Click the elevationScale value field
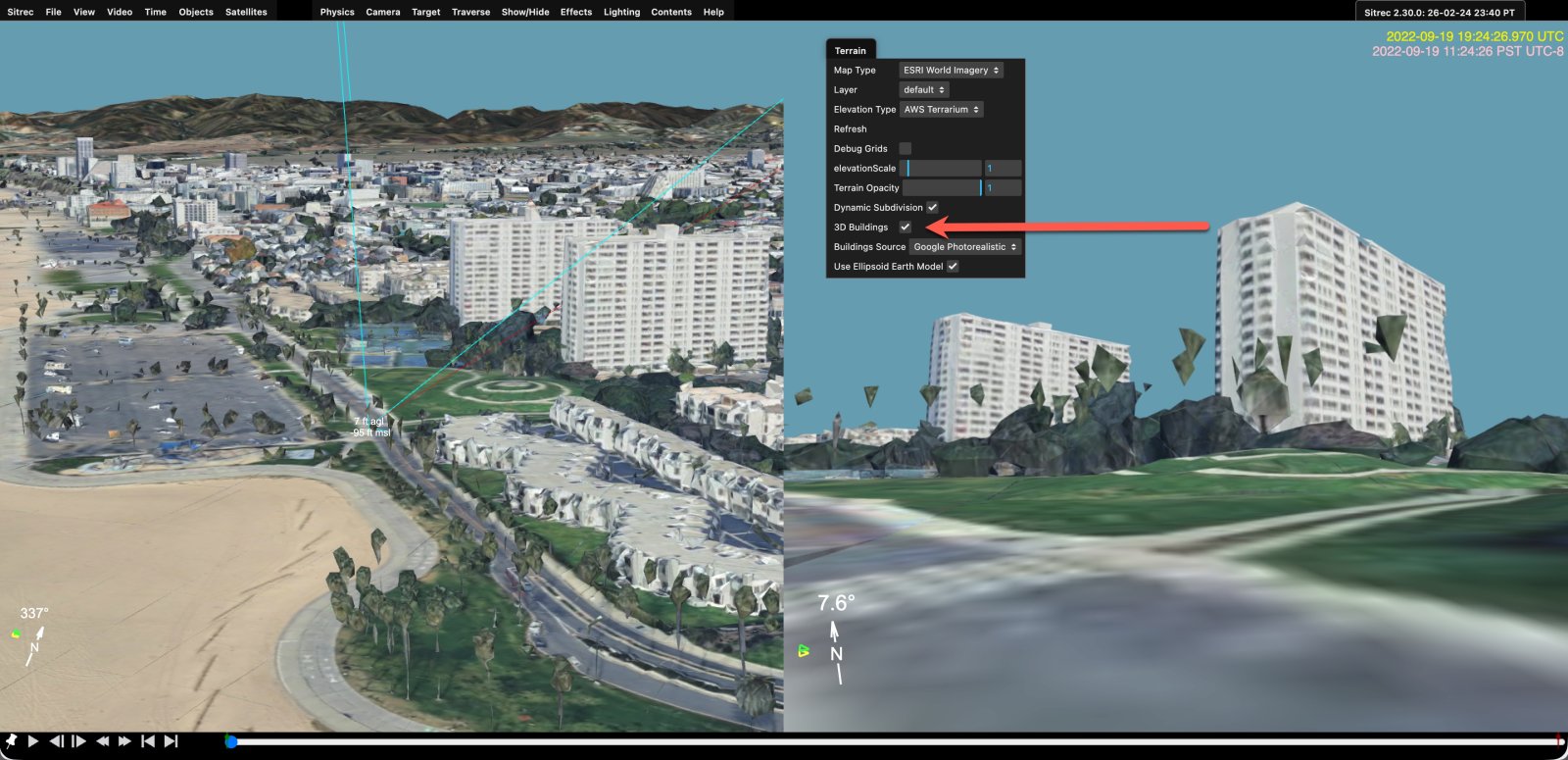 click(x=1003, y=169)
